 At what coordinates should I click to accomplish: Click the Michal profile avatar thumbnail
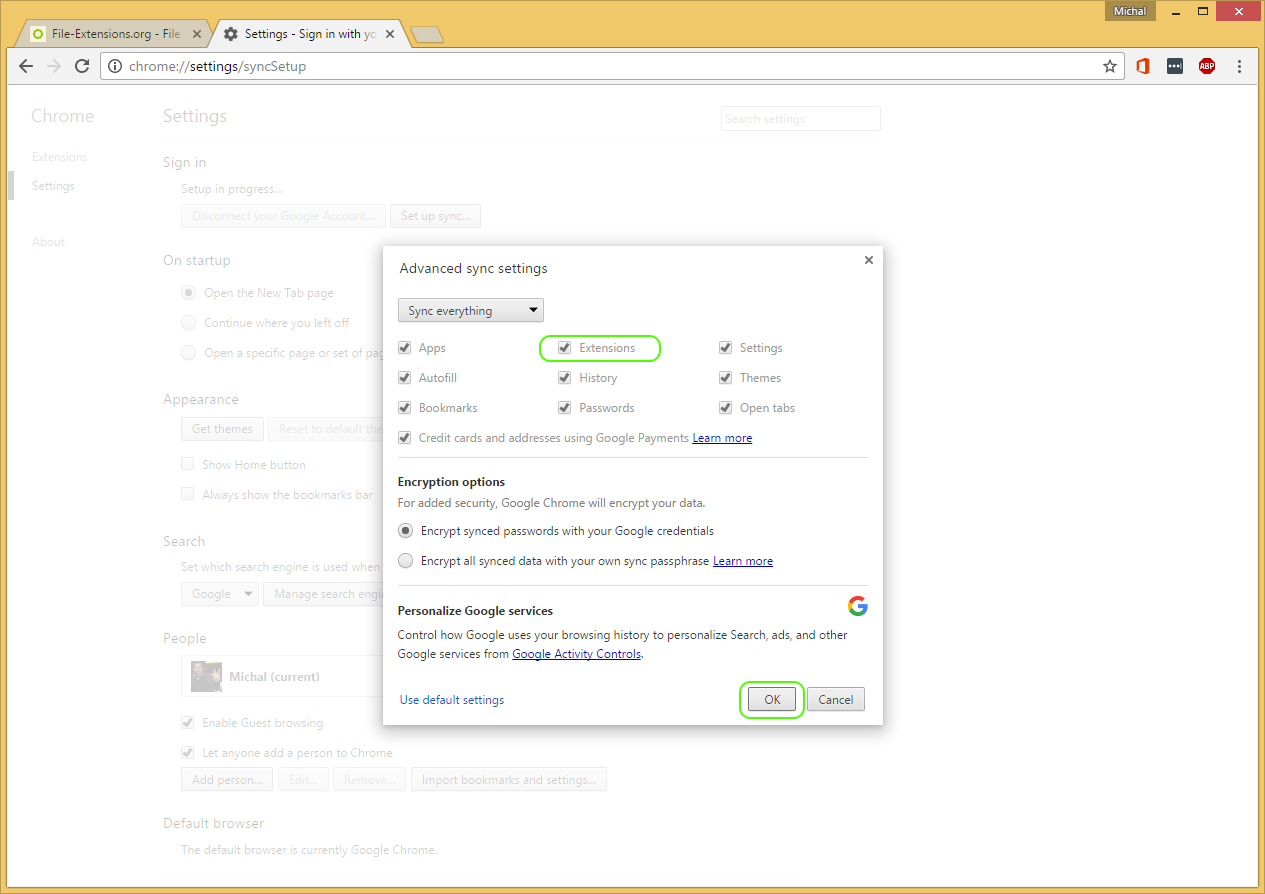pyautogui.click(x=205, y=676)
